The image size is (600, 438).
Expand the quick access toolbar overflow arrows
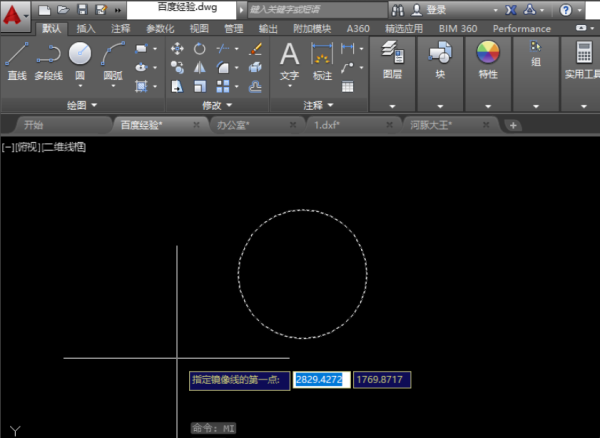click(117, 10)
